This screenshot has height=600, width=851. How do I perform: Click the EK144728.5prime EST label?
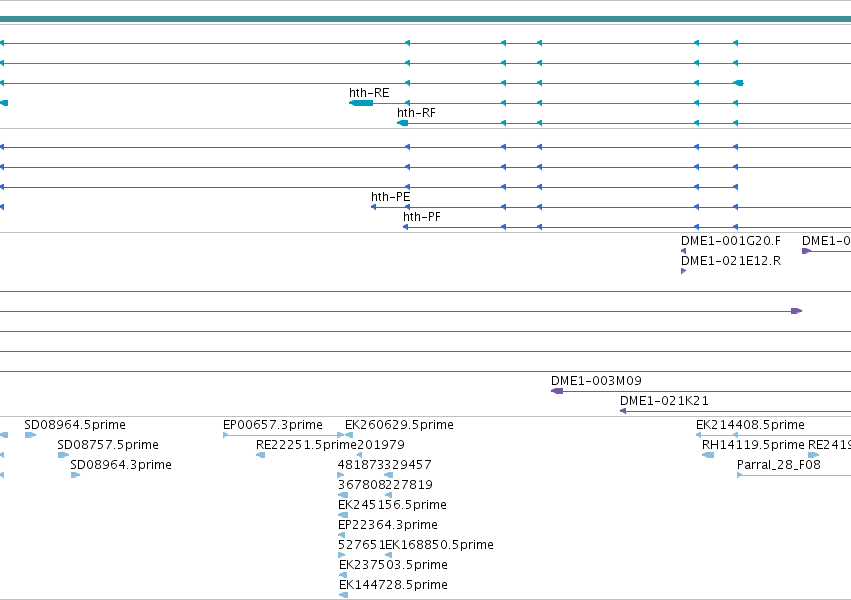click(393, 585)
